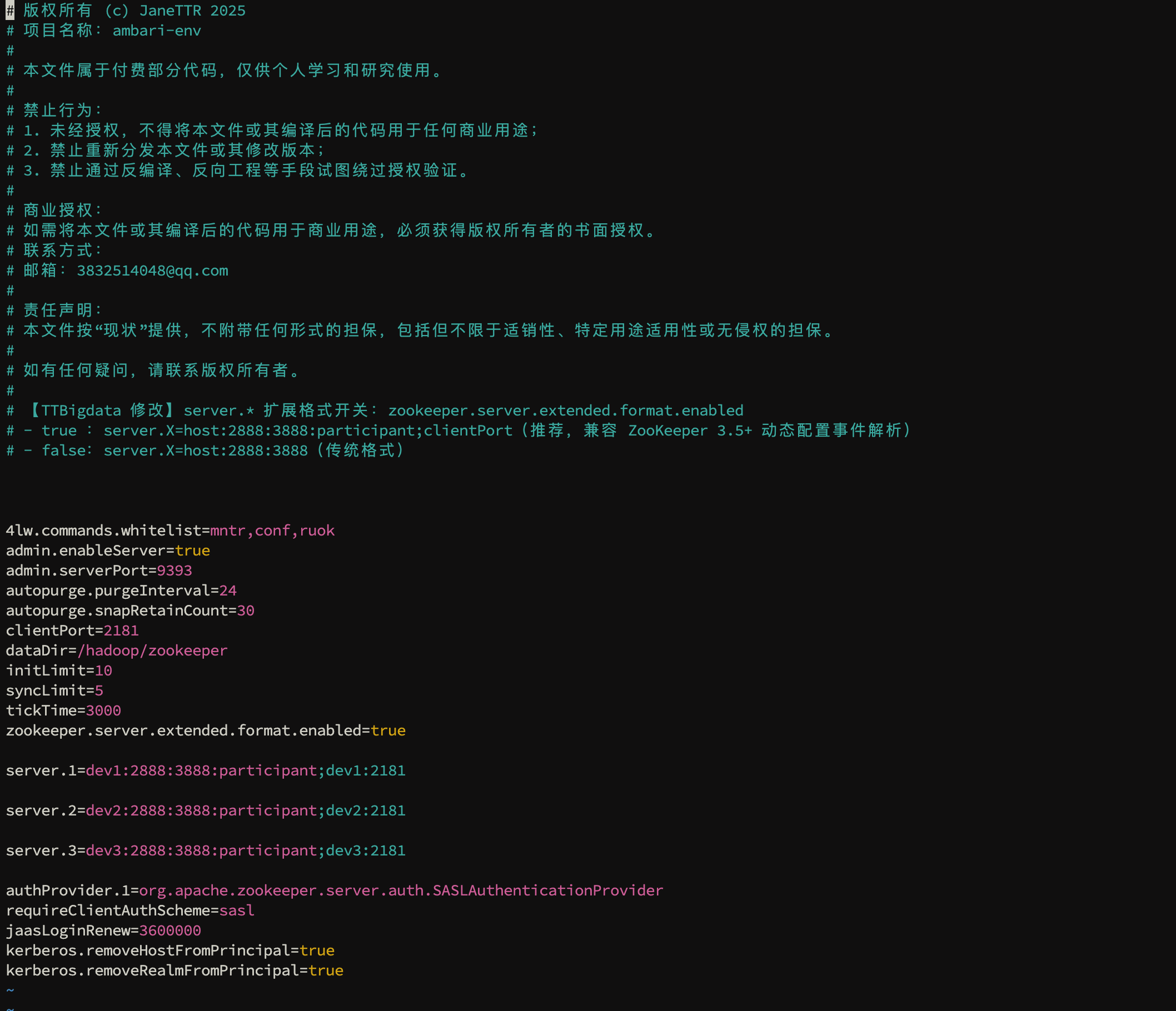Click the admin.enableServer true value
The width and height of the screenshot is (1176, 1011).
click(x=193, y=550)
